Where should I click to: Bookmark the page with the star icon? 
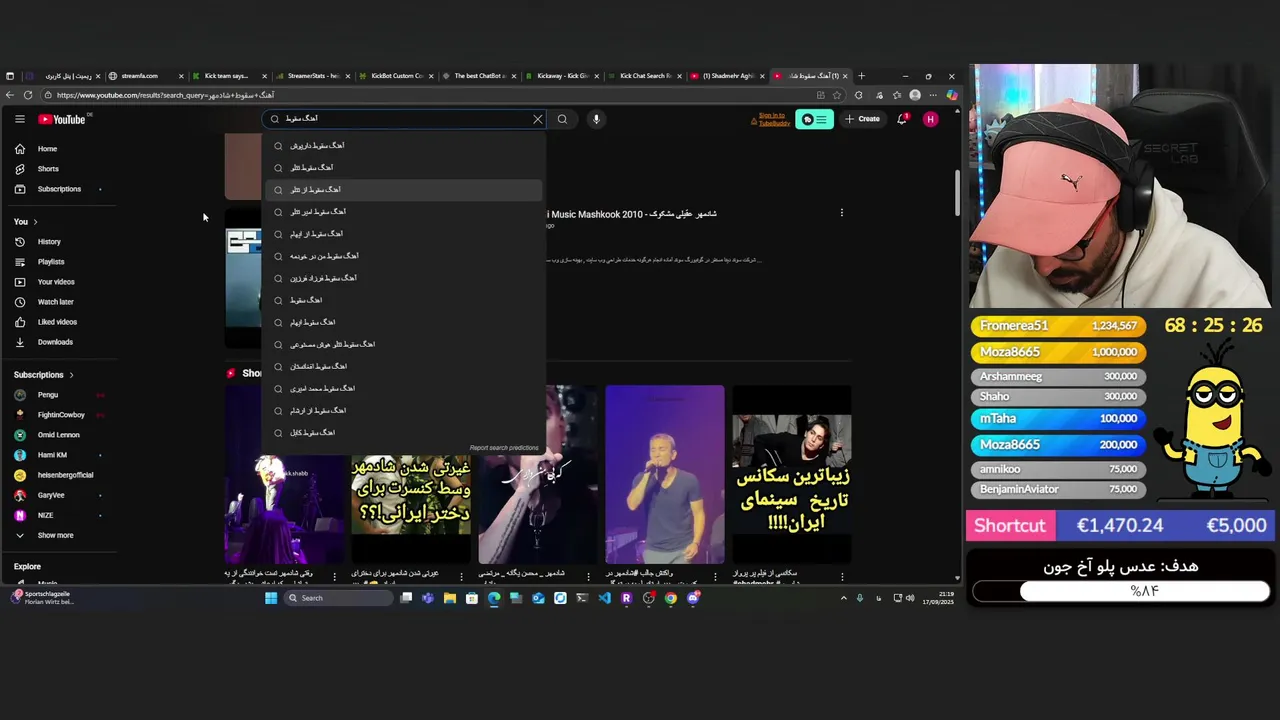pyautogui.click(x=837, y=95)
